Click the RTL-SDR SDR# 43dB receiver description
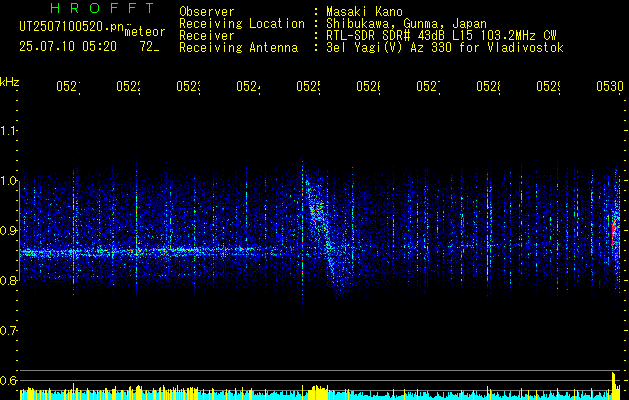This screenshot has height=400, width=629. (441, 36)
